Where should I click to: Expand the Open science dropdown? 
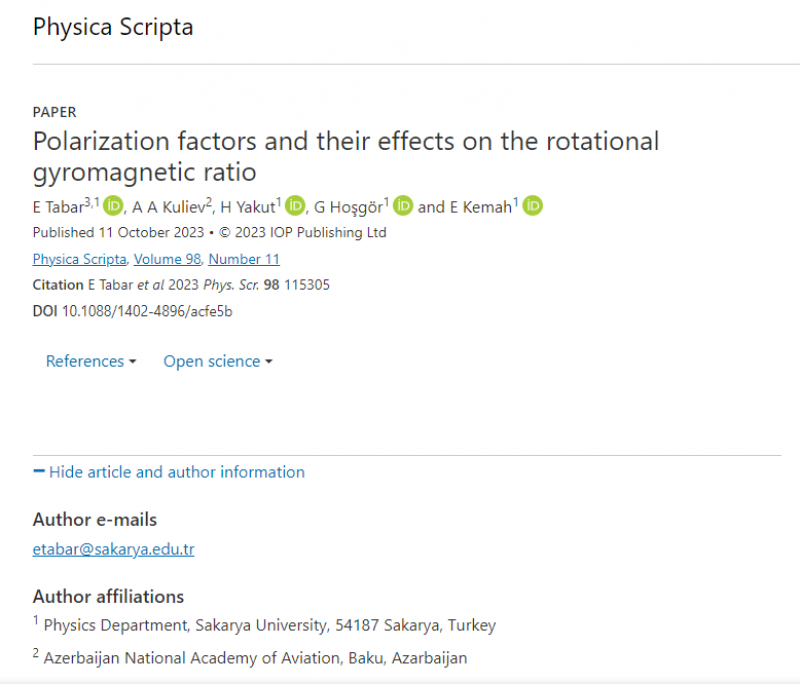point(218,361)
